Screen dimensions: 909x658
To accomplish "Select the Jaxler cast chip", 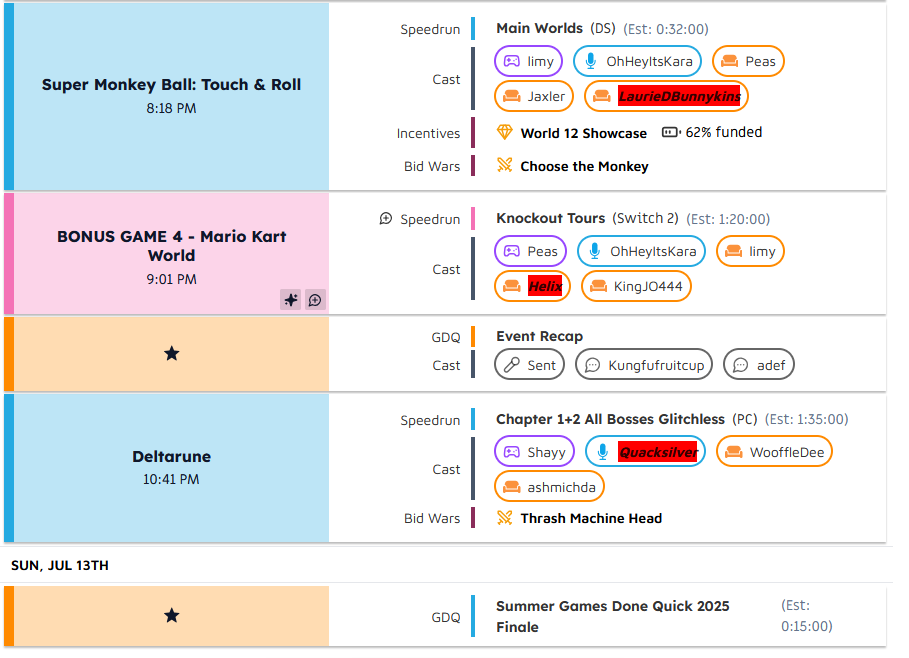I will [534, 96].
